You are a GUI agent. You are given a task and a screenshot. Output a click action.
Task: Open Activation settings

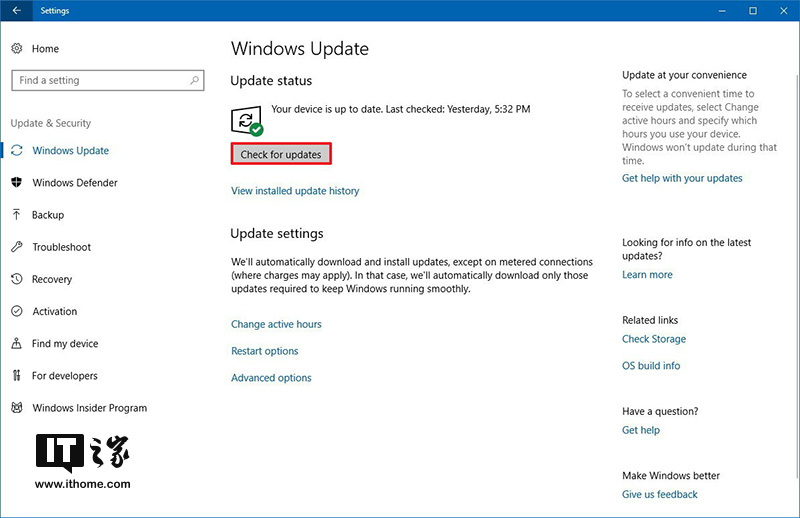55,311
